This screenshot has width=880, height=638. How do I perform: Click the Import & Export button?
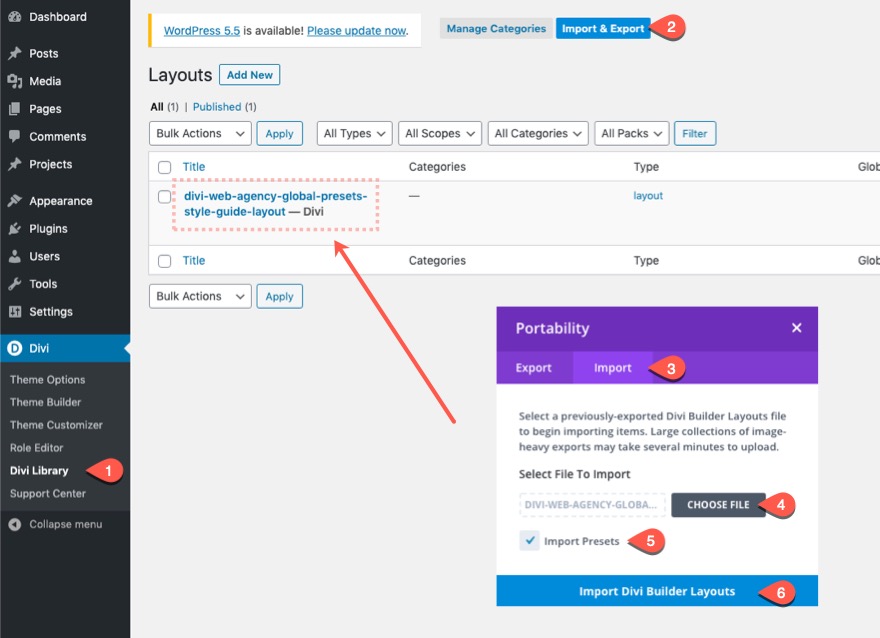tap(603, 29)
